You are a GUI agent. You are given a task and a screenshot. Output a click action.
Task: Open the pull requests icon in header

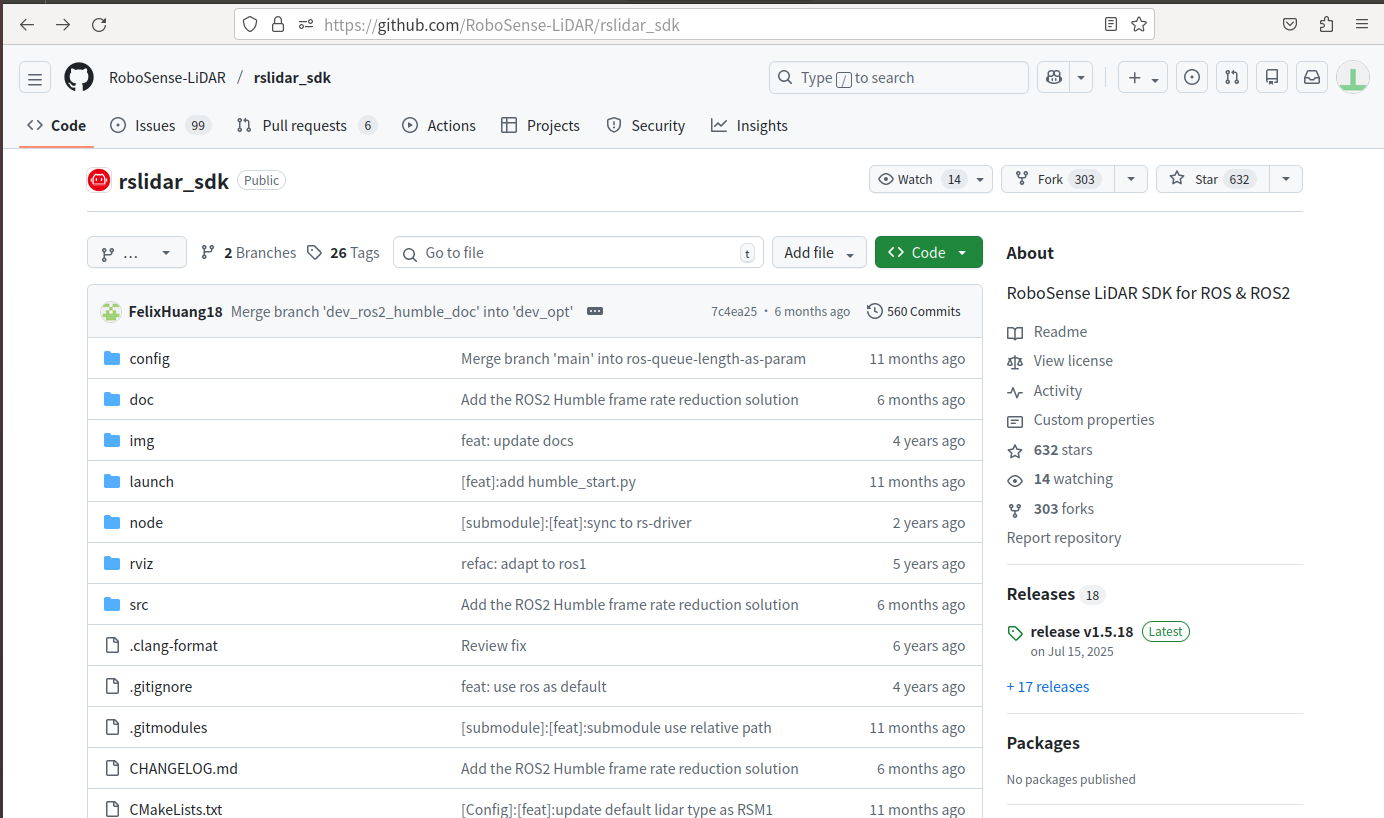tap(1232, 78)
